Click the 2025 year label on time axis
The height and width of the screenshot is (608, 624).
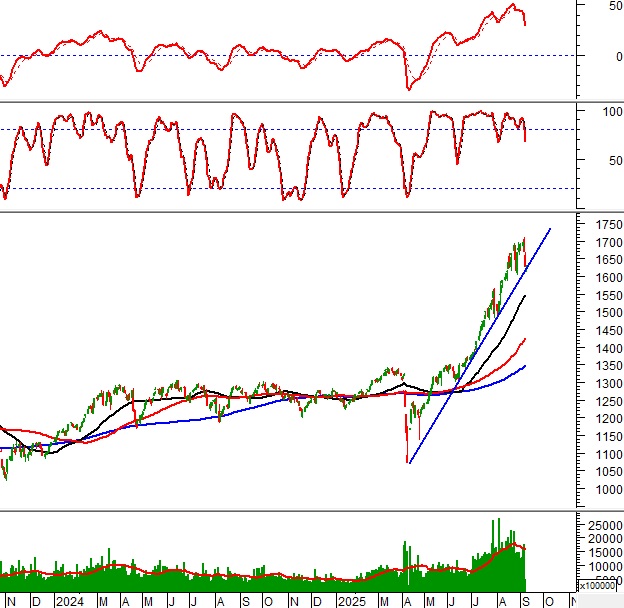tap(351, 601)
